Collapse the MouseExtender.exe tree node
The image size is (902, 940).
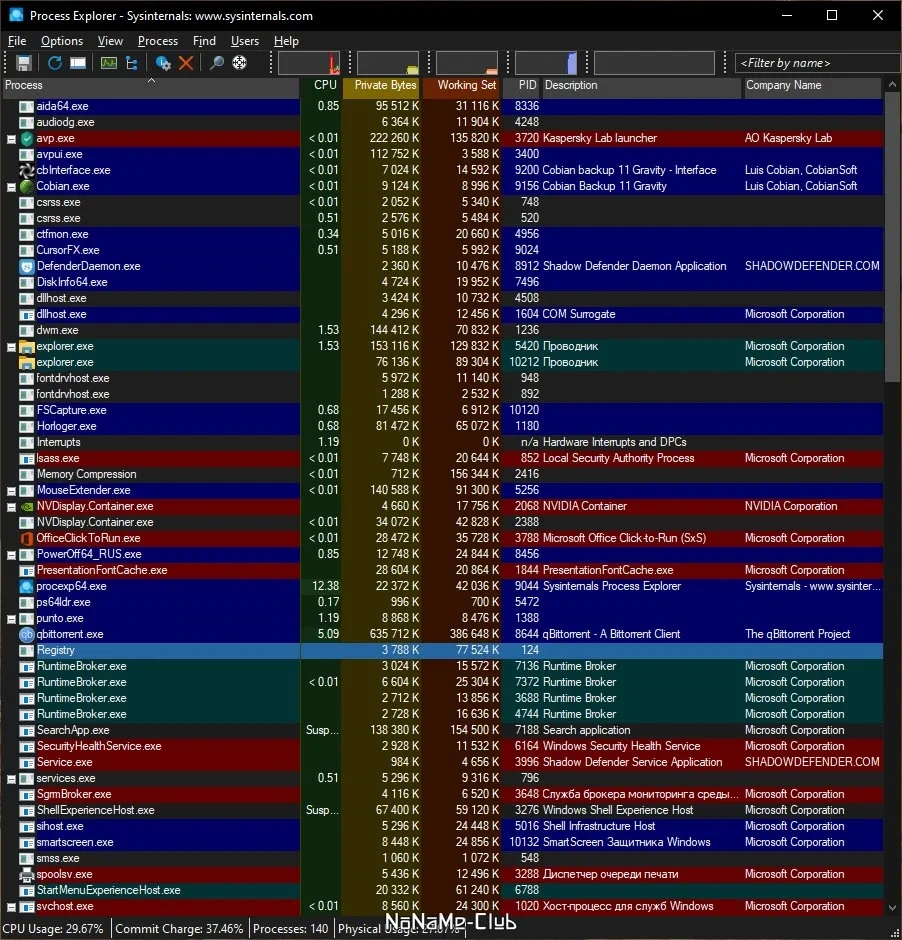[11, 491]
